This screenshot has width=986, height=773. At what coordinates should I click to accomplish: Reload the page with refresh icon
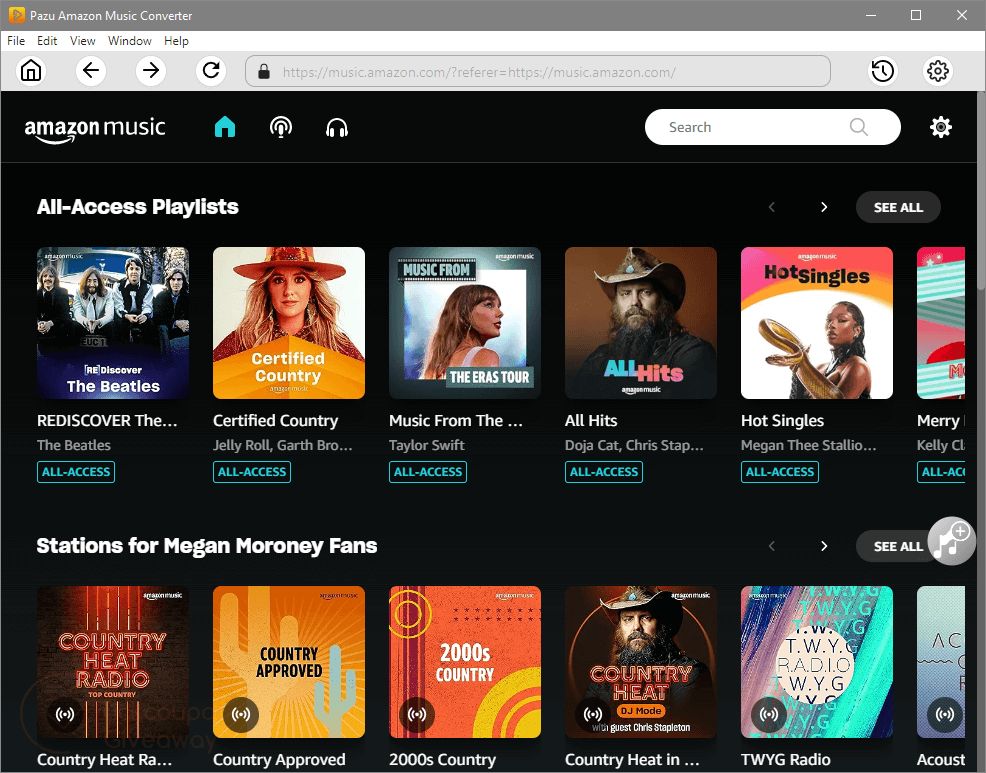pyautogui.click(x=211, y=71)
